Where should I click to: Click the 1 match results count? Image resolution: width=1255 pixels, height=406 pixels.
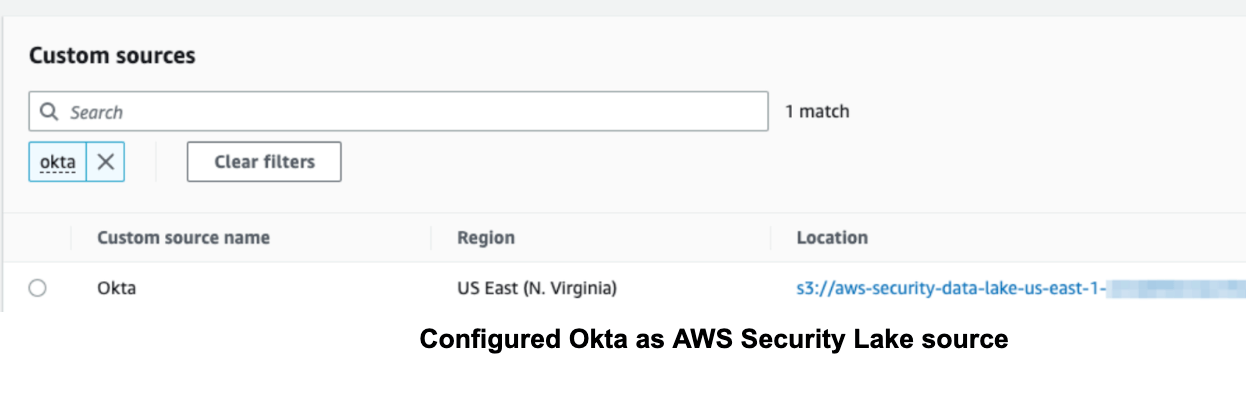point(817,112)
